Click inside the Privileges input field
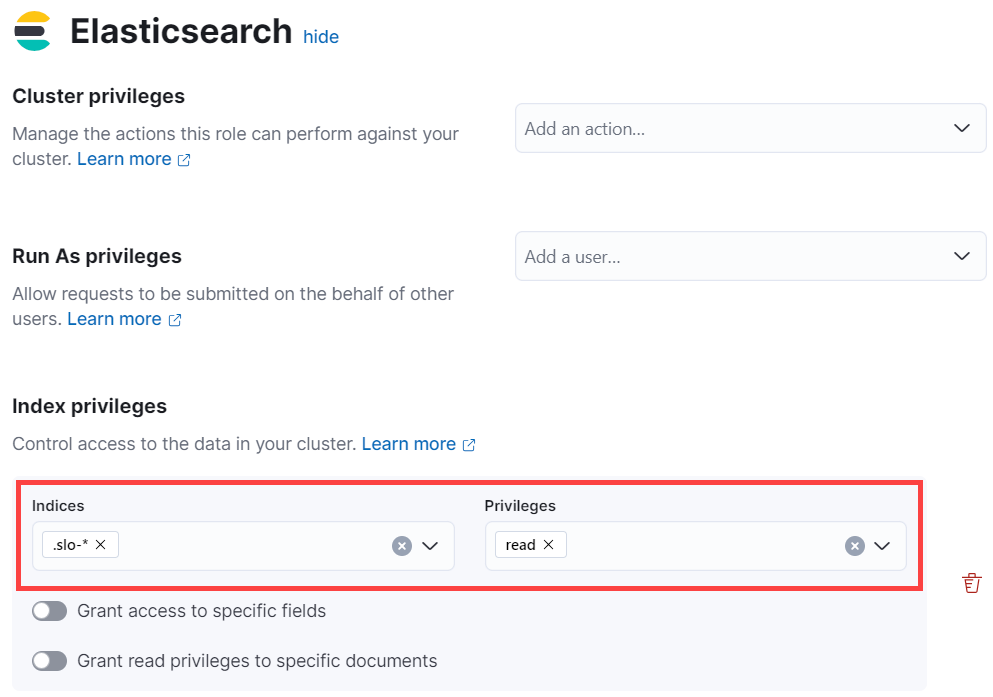Viewport: 993px width, 697px height. click(x=700, y=546)
